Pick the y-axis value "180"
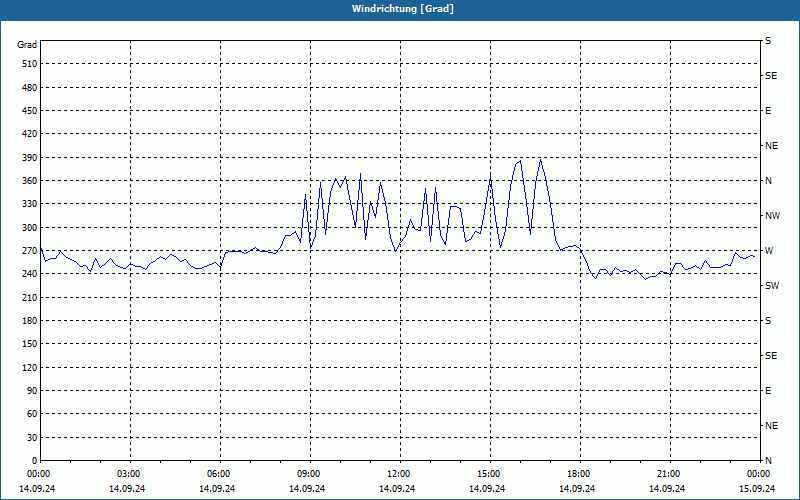 pos(30,321)
